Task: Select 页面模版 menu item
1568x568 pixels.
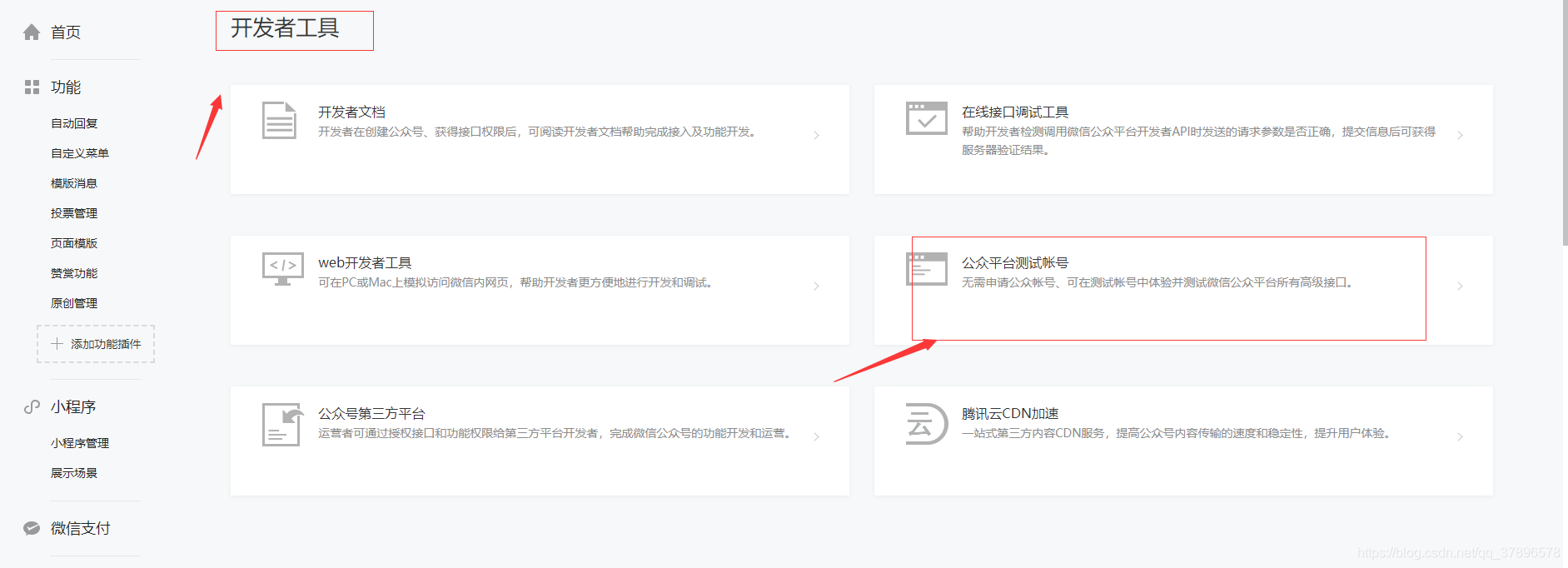Action: [74, 243]
